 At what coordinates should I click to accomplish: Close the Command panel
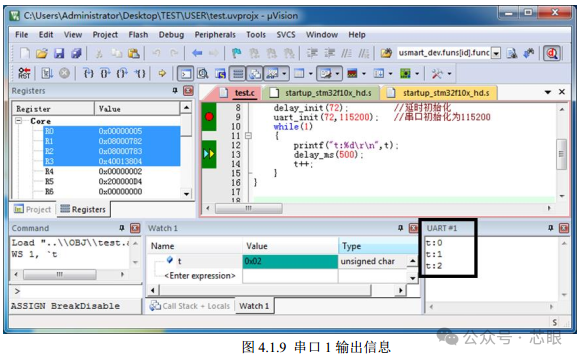[135, 228]
